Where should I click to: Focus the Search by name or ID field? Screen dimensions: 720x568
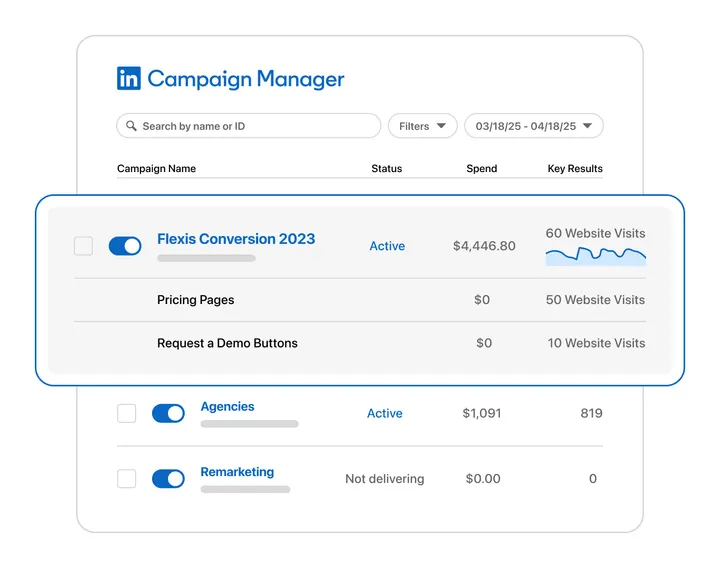(248, 126)
